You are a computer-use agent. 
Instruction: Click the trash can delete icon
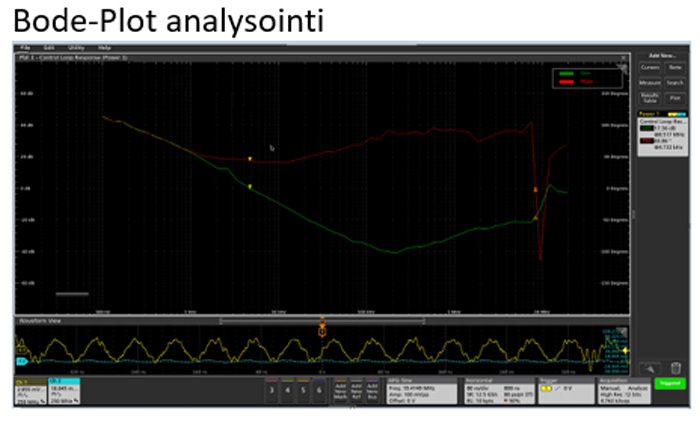tap(676, 369)
